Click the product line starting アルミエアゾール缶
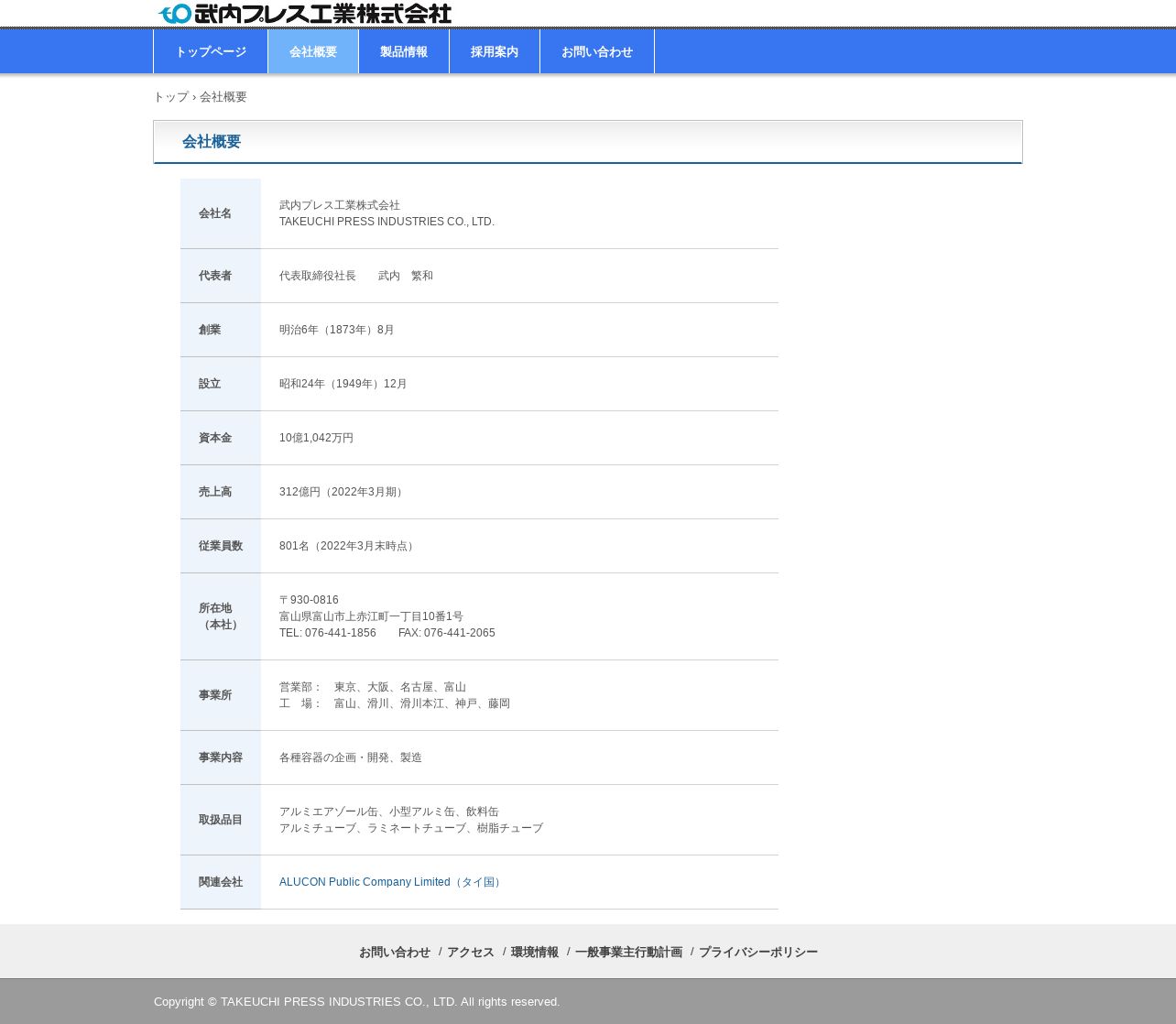Viewport: 1176px width, 1024px height. click(x=389, y=812)
